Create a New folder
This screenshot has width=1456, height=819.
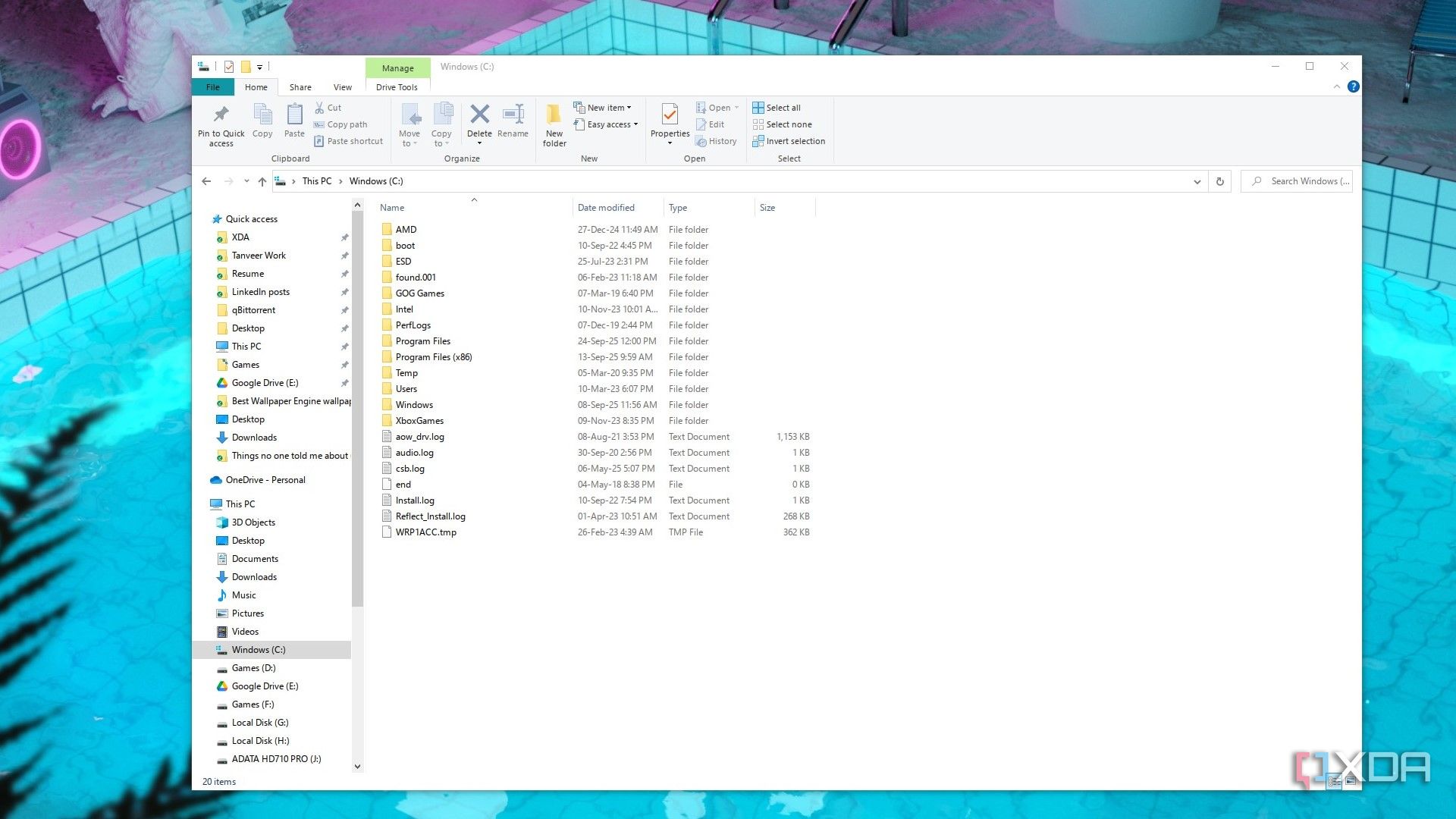554,125
